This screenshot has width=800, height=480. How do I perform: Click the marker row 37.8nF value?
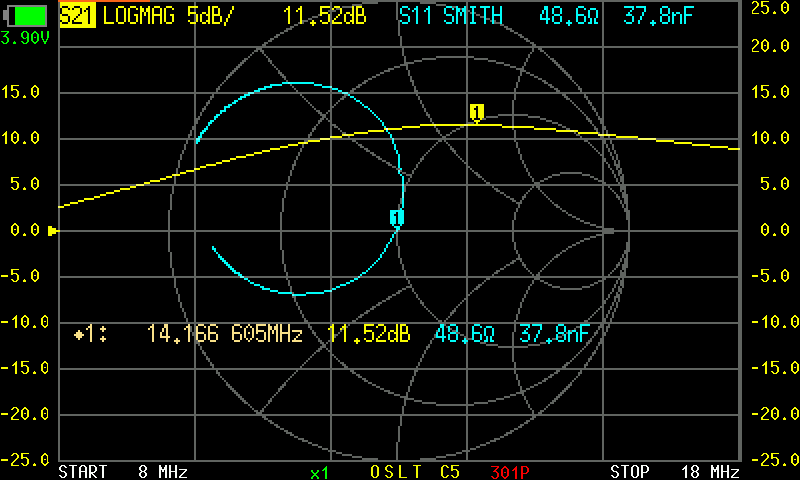point(555,334)
